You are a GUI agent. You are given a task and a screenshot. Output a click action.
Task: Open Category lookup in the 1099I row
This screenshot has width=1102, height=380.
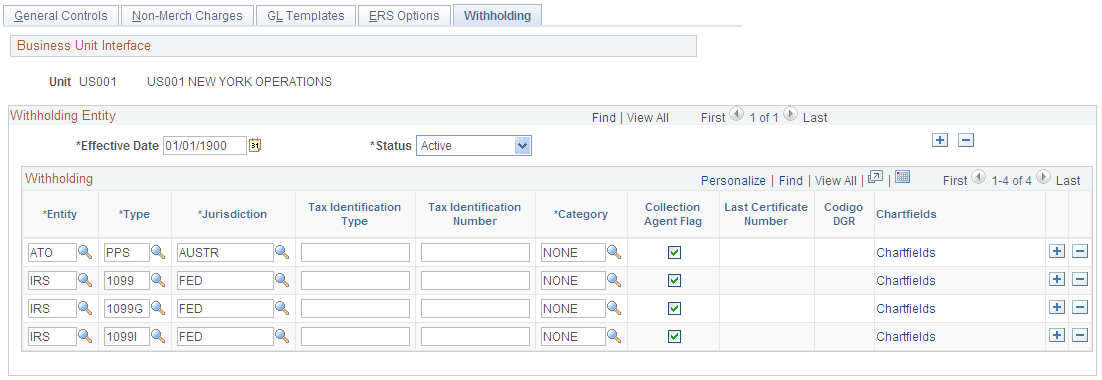click(614, 336)
